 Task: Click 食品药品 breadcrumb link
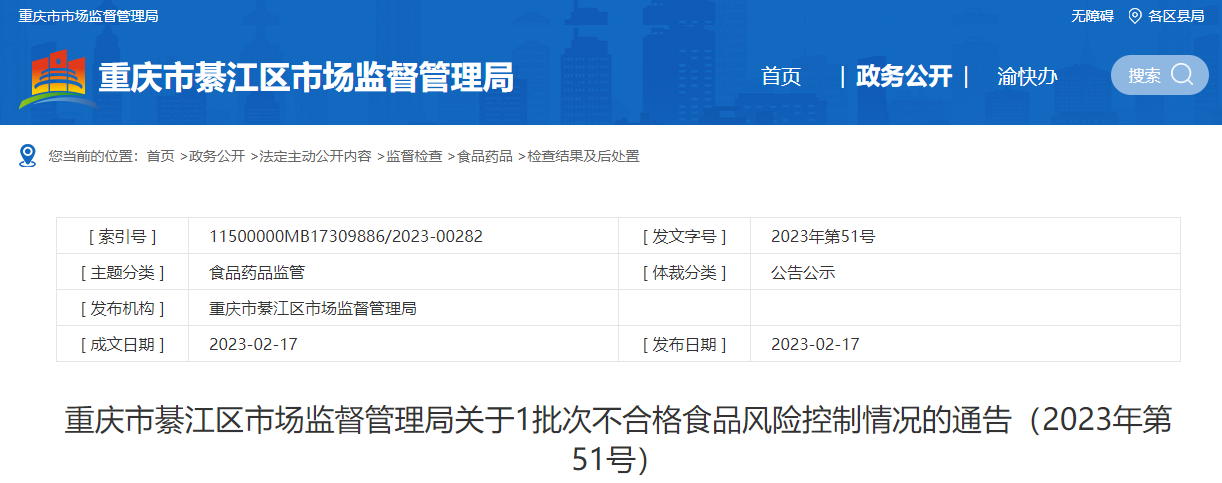485,156
